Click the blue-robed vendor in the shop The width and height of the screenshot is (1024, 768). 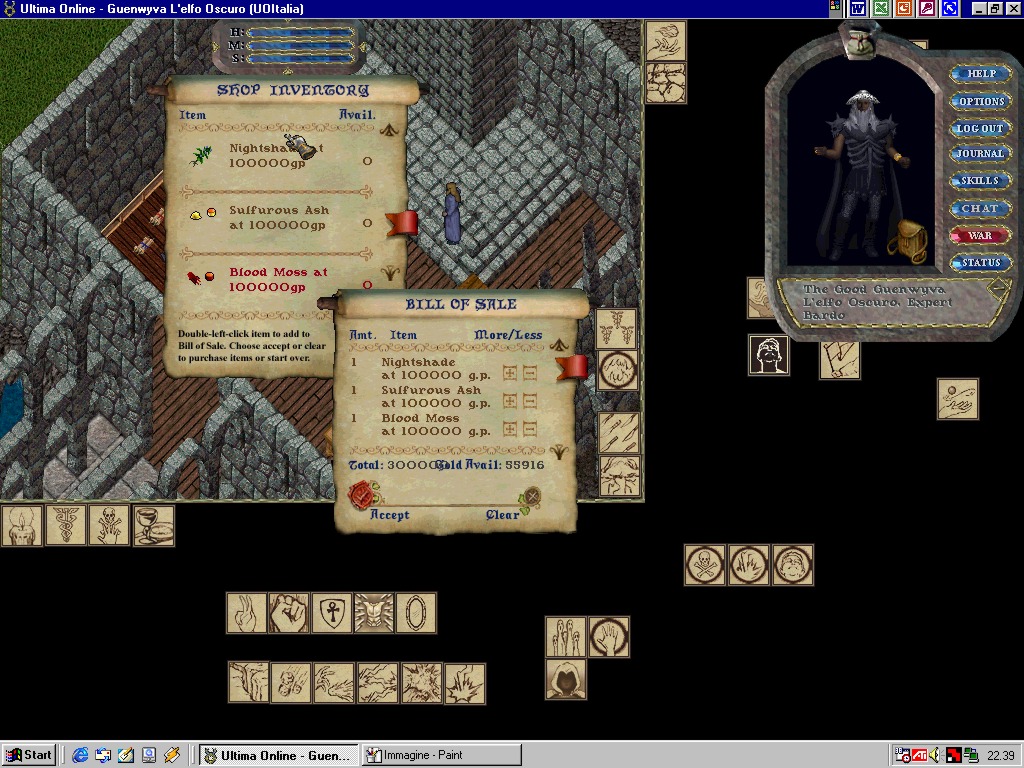453,214
